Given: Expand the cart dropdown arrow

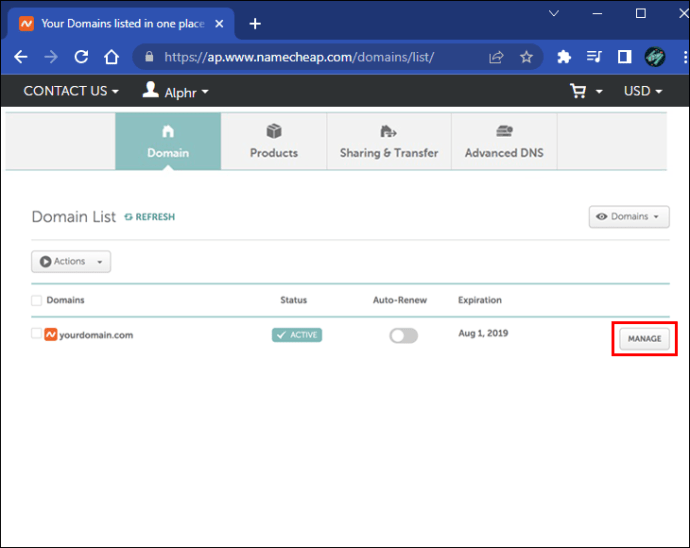Looking at the screenshot, I should pos(599,92).
